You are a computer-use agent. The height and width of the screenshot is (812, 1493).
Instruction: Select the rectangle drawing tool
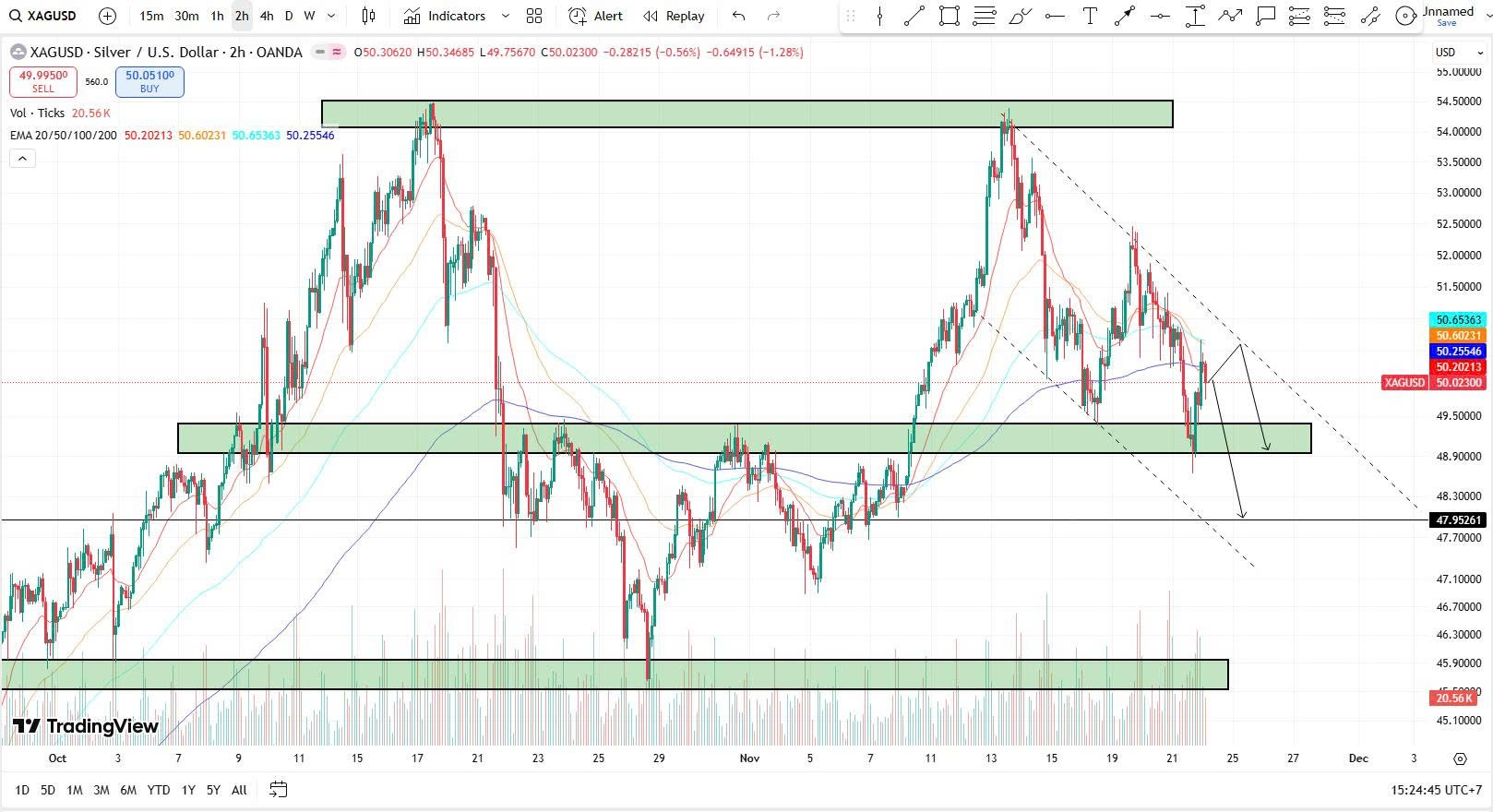click(949, 16)
